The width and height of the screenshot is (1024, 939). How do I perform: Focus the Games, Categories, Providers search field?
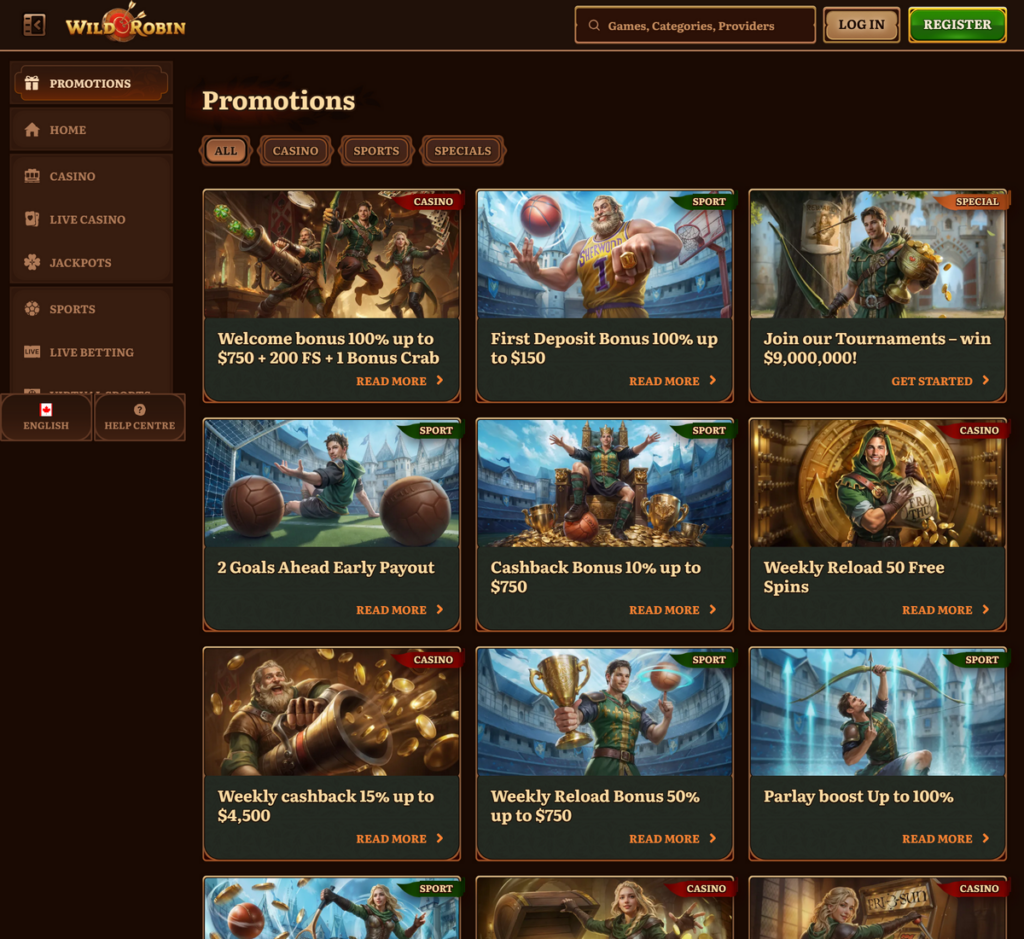click(695, 25)
